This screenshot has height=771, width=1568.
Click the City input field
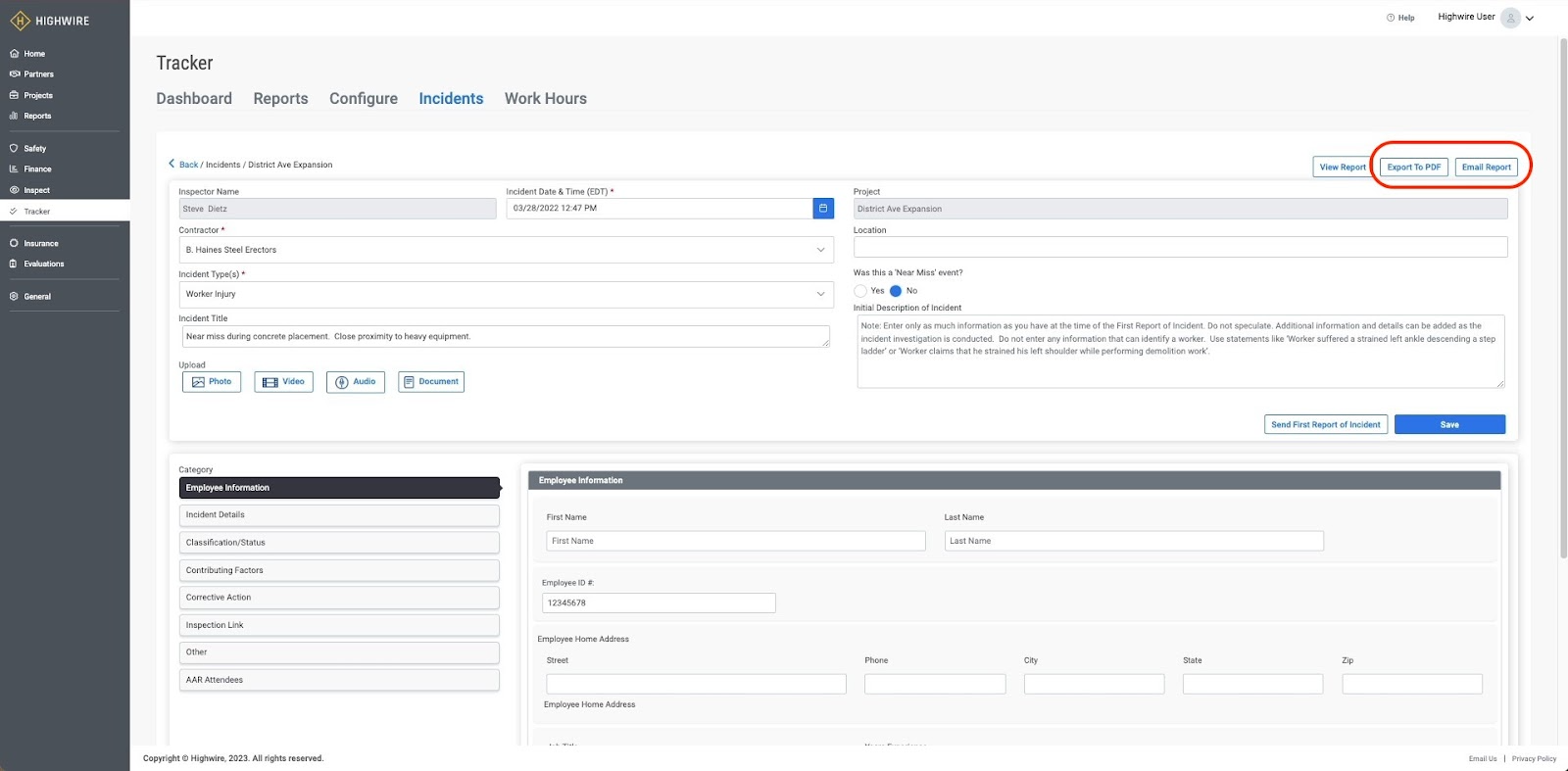coord(1094,684)
